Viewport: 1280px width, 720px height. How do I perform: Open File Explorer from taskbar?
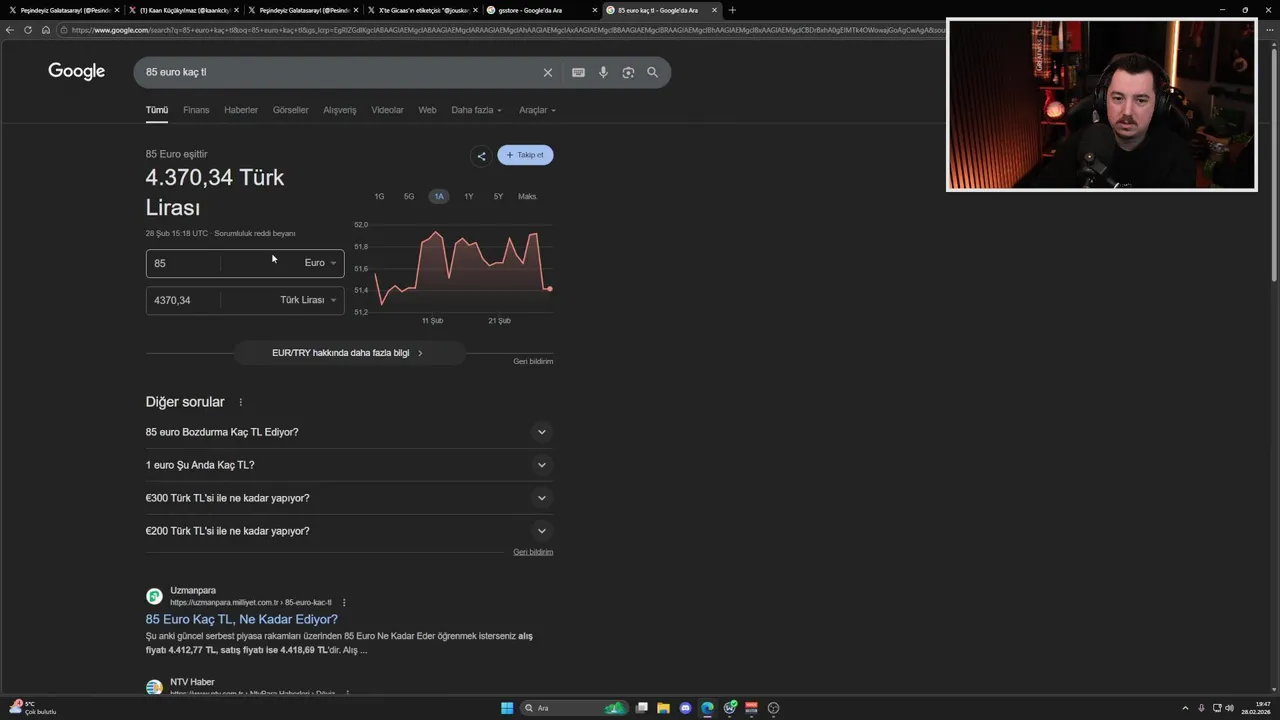tap(663, 708)
